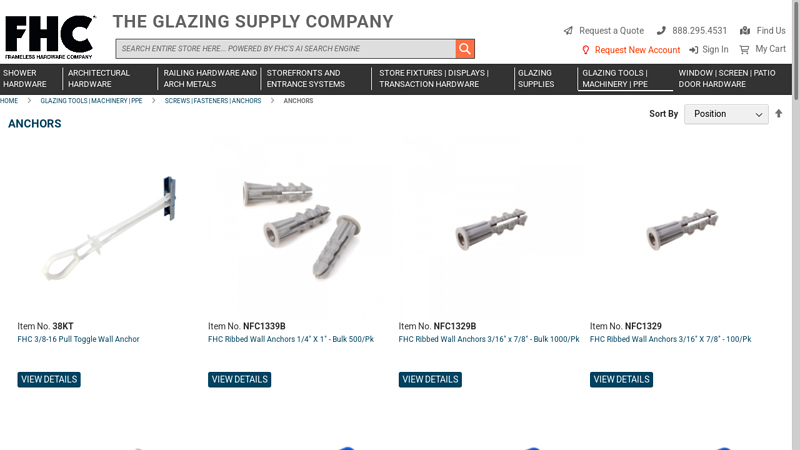800x450 pixels.
Task: View details for item 38KT
Action: pos(49,380)
